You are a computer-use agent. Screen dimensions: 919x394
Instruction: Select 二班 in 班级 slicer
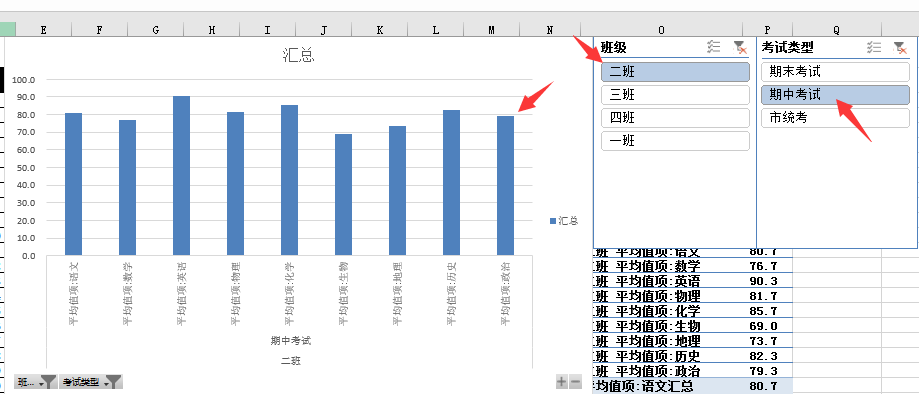click(675, 72)
